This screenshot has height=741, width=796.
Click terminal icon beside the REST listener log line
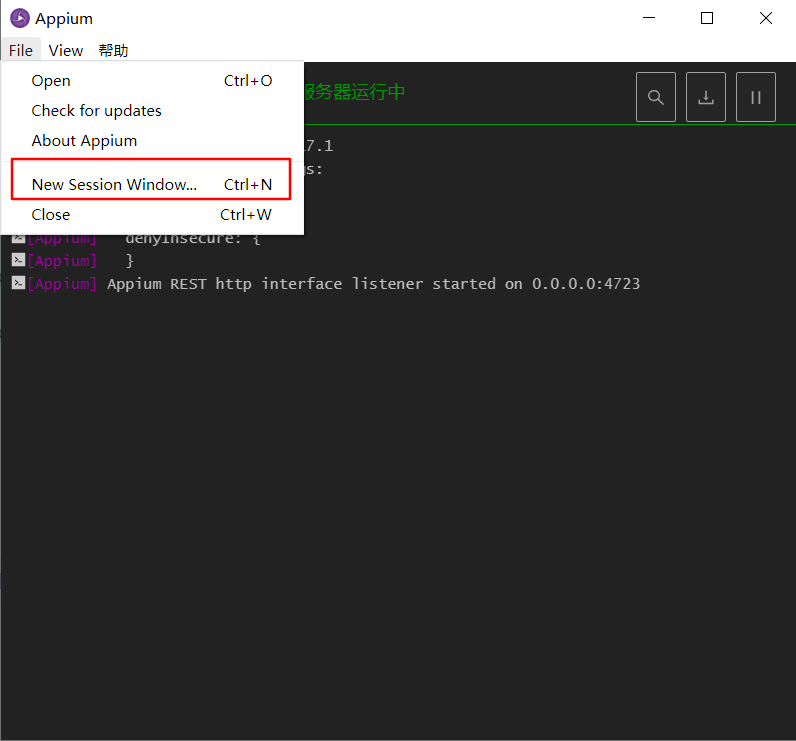point(18,283)
